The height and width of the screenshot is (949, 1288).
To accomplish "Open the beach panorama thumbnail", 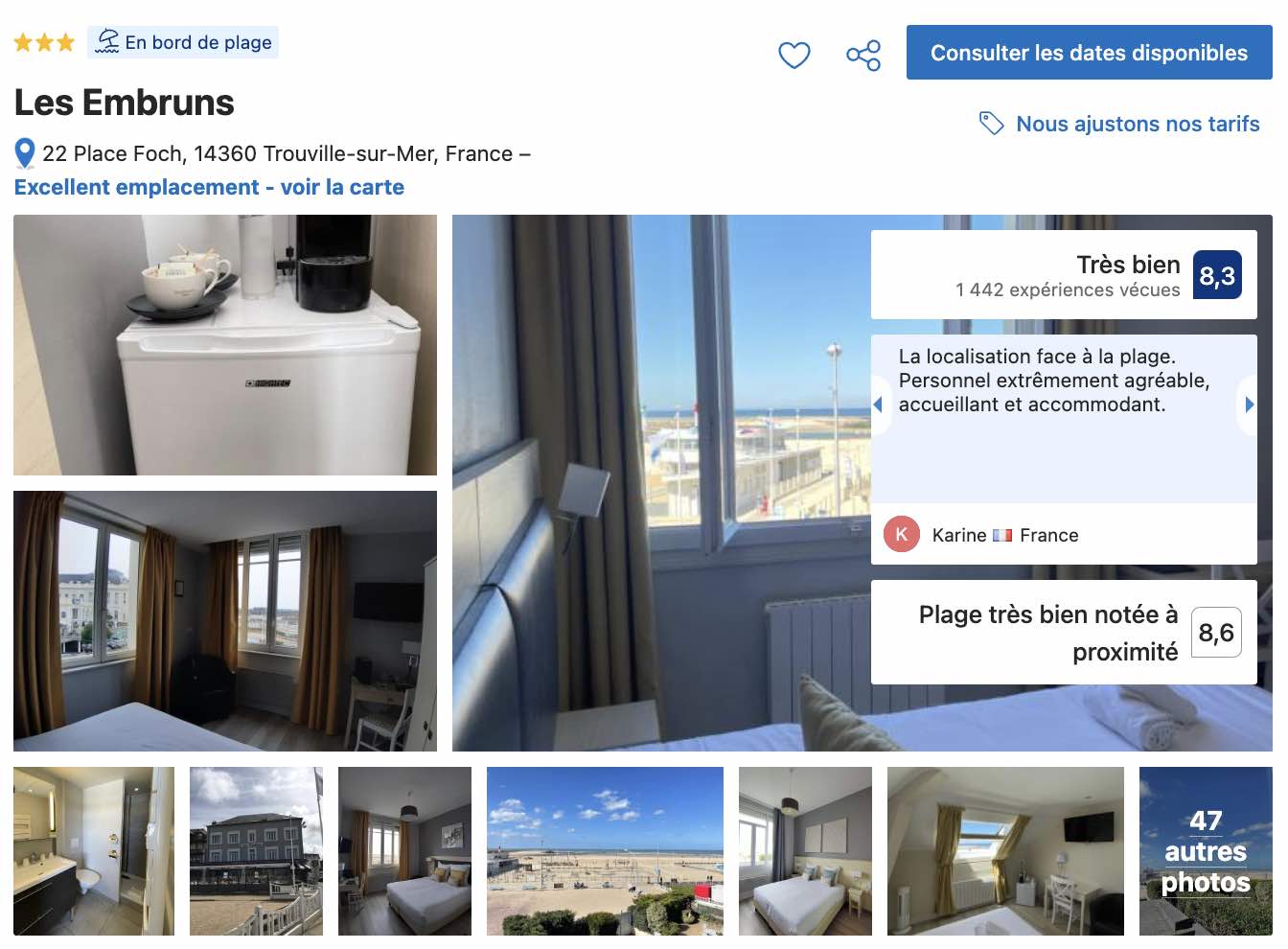I will pos(605,851).
